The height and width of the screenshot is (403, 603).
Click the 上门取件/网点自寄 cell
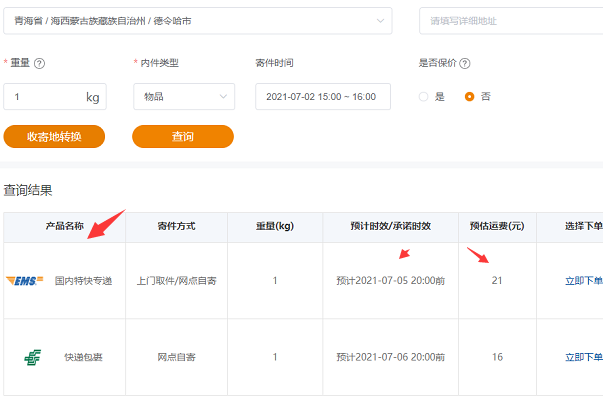tap(177, 281)
